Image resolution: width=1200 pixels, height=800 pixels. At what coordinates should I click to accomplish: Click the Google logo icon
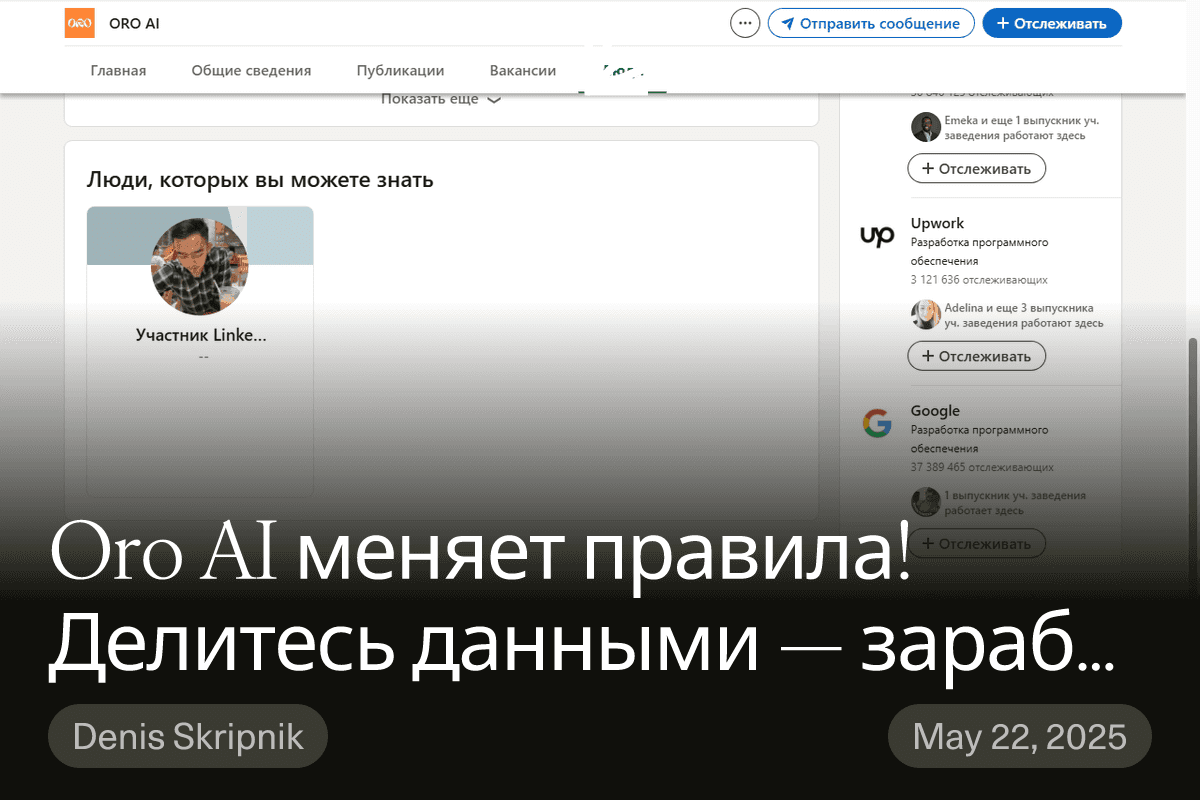pos(877,424)
